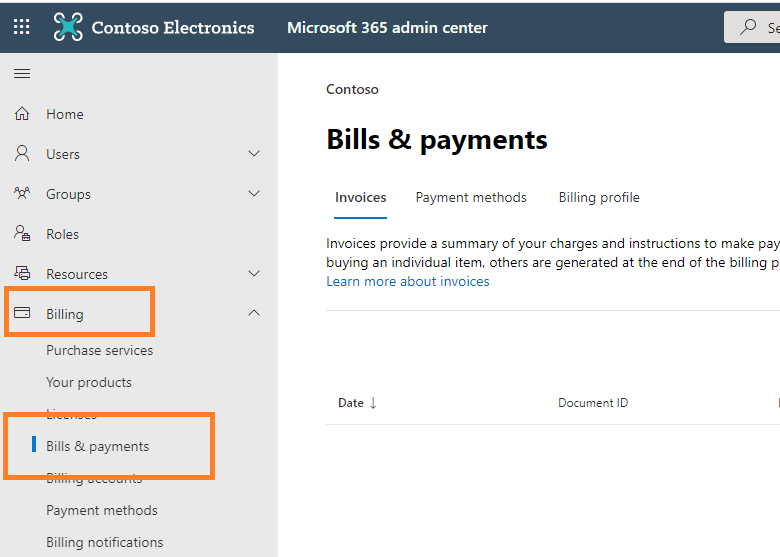
Task: Open Users navigation item
Action: [63, 154]
